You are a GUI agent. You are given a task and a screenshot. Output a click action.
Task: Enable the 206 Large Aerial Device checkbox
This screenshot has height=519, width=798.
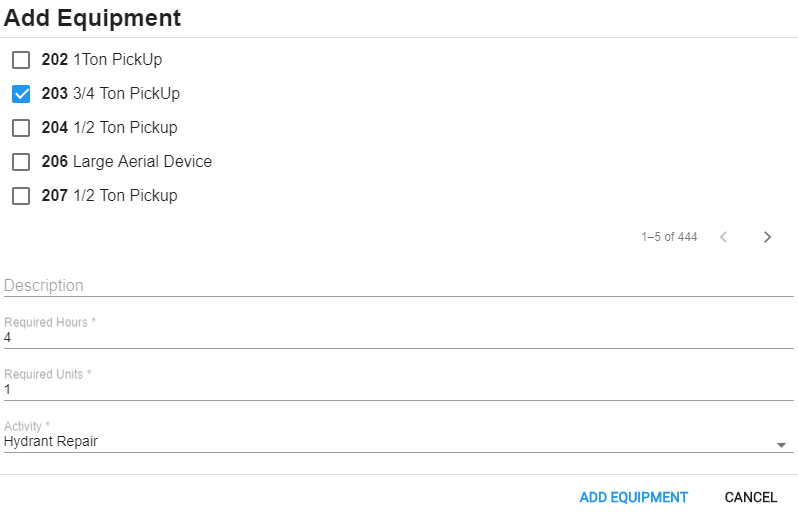(x=21, y=162)
